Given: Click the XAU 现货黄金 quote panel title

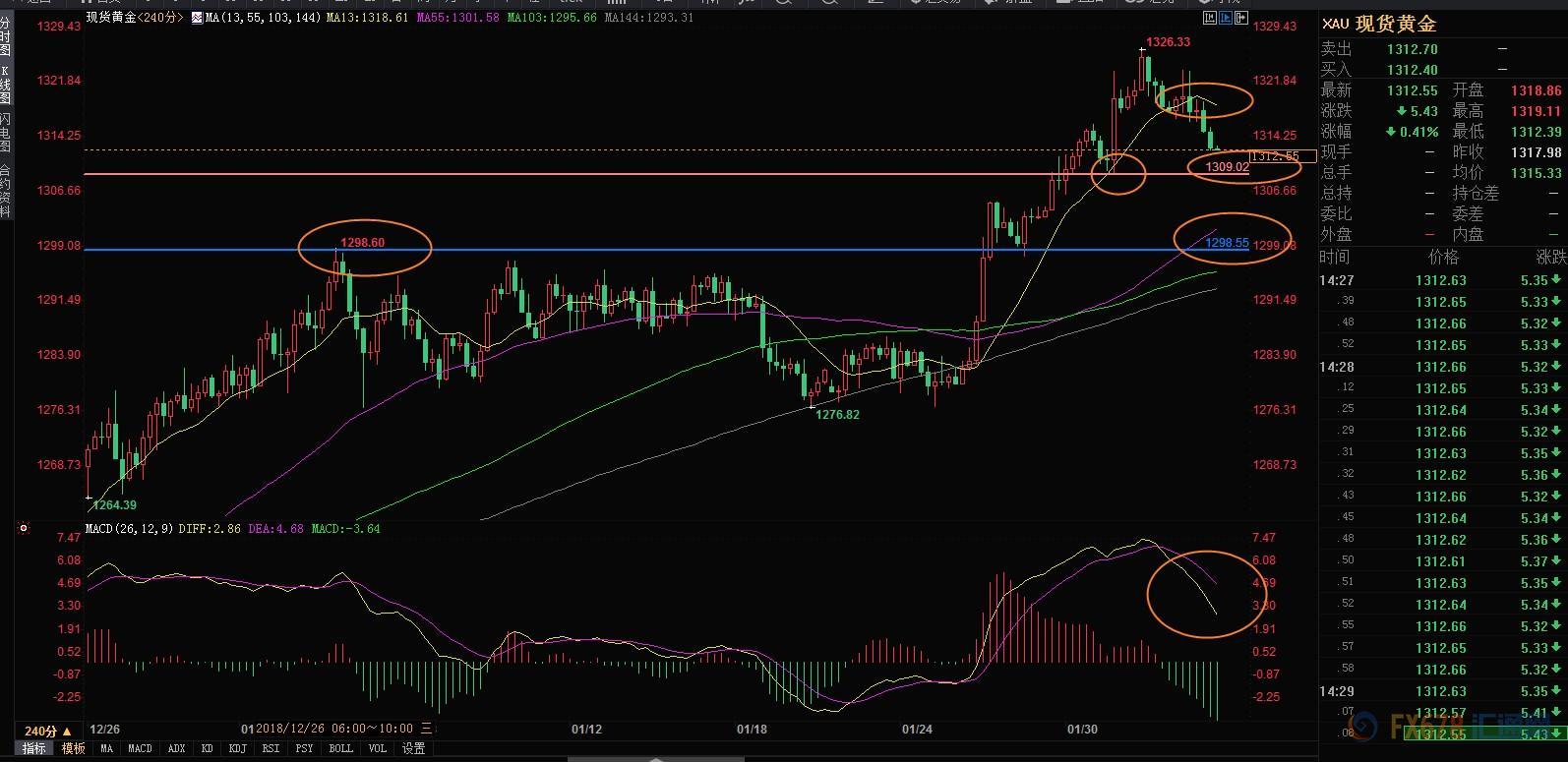Looking at the screenshot, I should (x=1379, y=24).
